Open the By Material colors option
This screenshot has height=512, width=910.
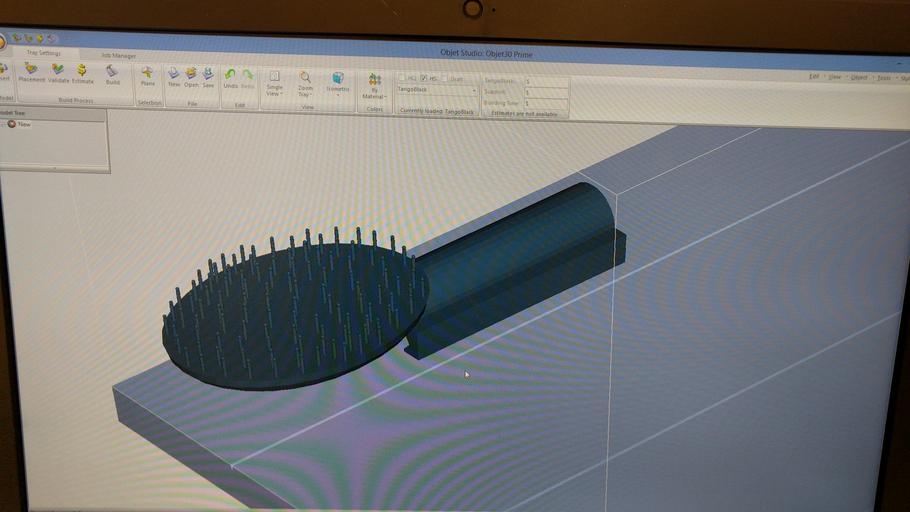375,86
